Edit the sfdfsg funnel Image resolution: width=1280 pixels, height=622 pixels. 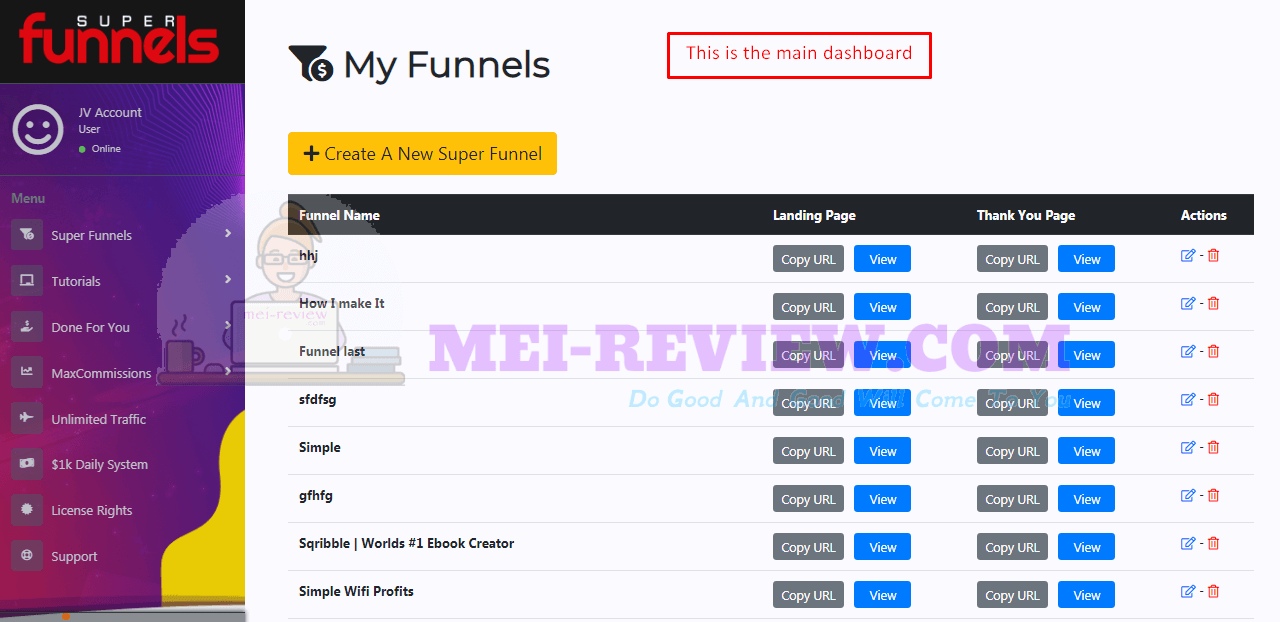click(1188, 400)
